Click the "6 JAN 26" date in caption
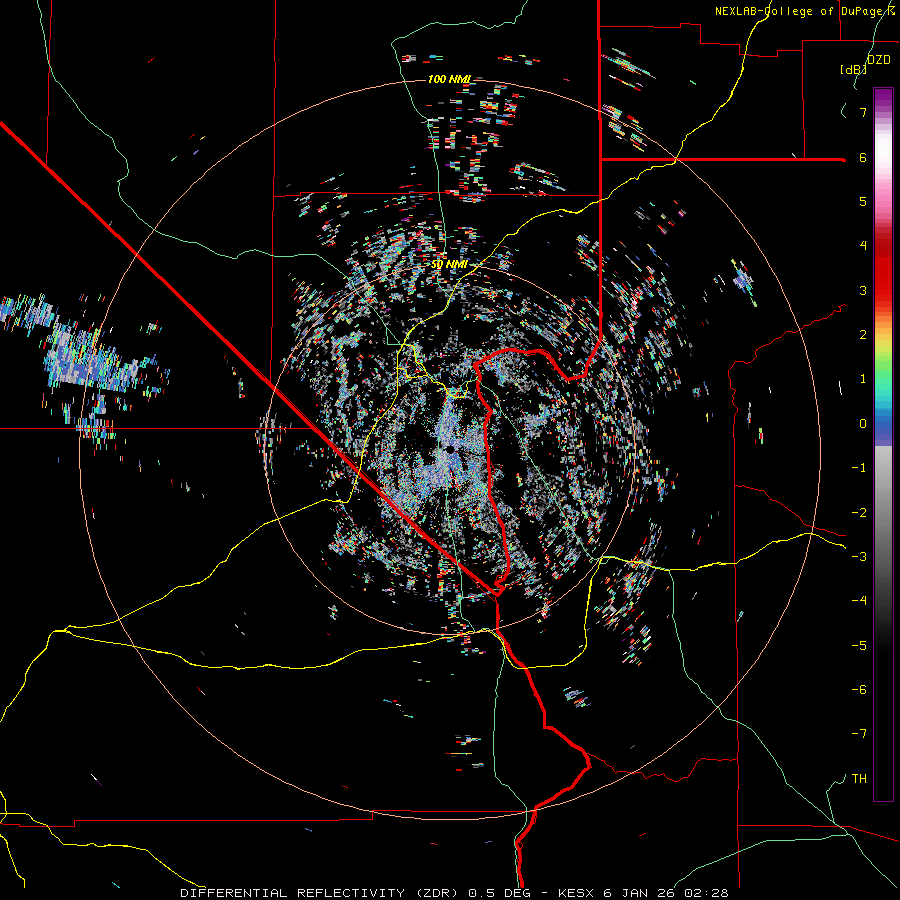This screenshot has width=900, height=900. tap(639, 893)
